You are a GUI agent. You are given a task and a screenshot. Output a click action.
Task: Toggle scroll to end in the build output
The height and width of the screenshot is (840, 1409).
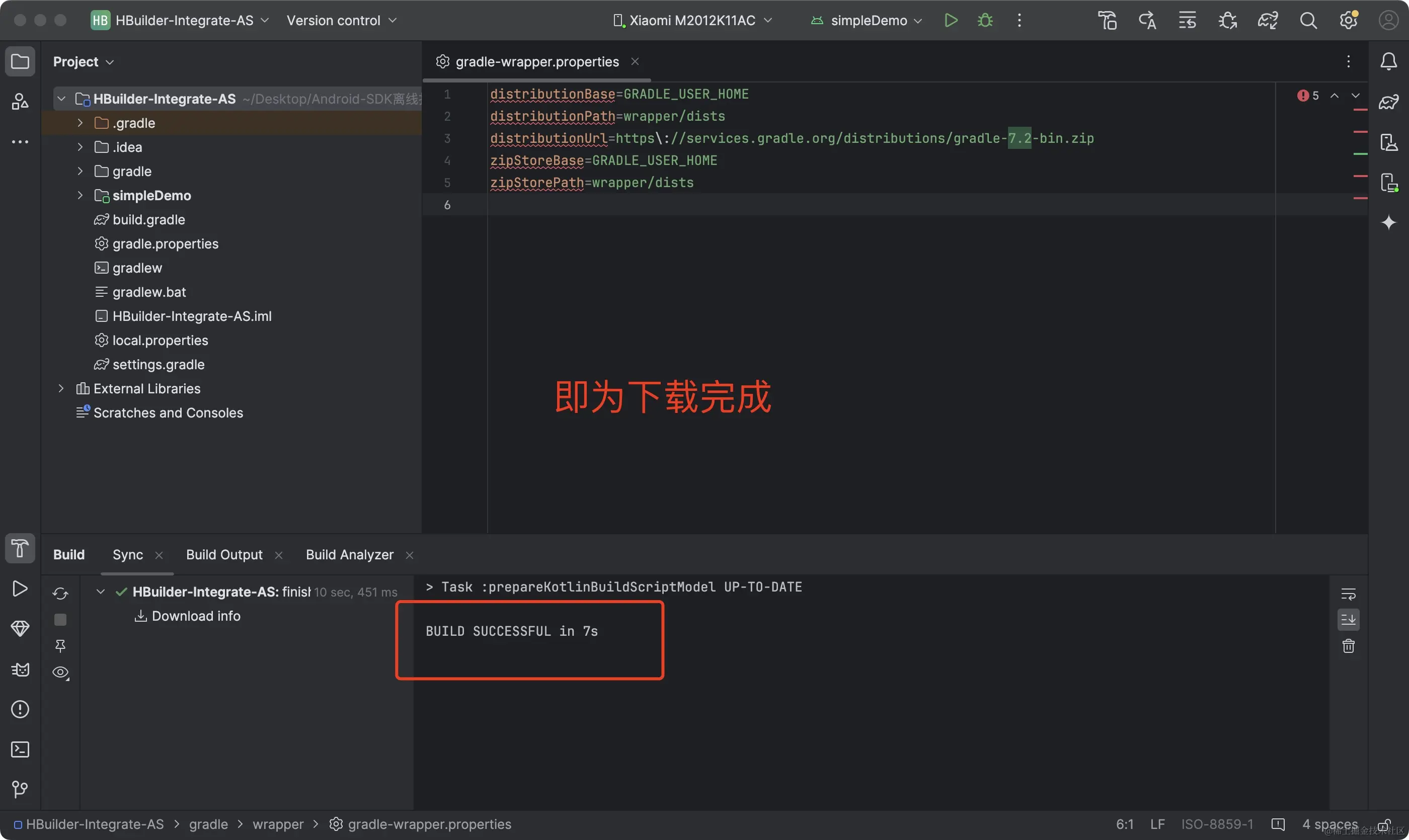tap(1349, 620)
